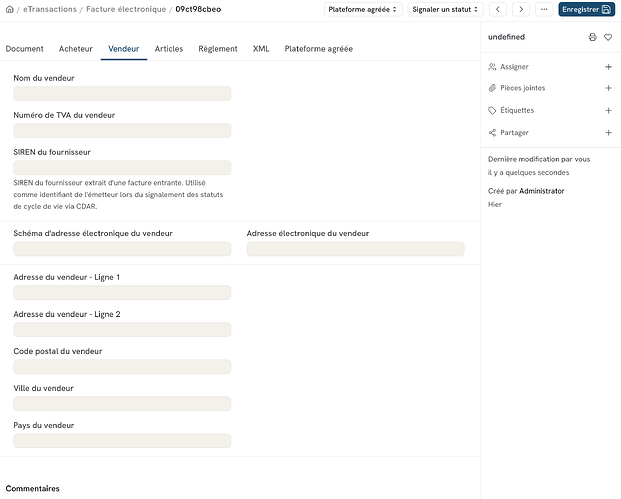The width and height of the screenshot is (621, 499).
Task: Open Facture électronique breadcrumb link
Action: (x=126, y=9)
